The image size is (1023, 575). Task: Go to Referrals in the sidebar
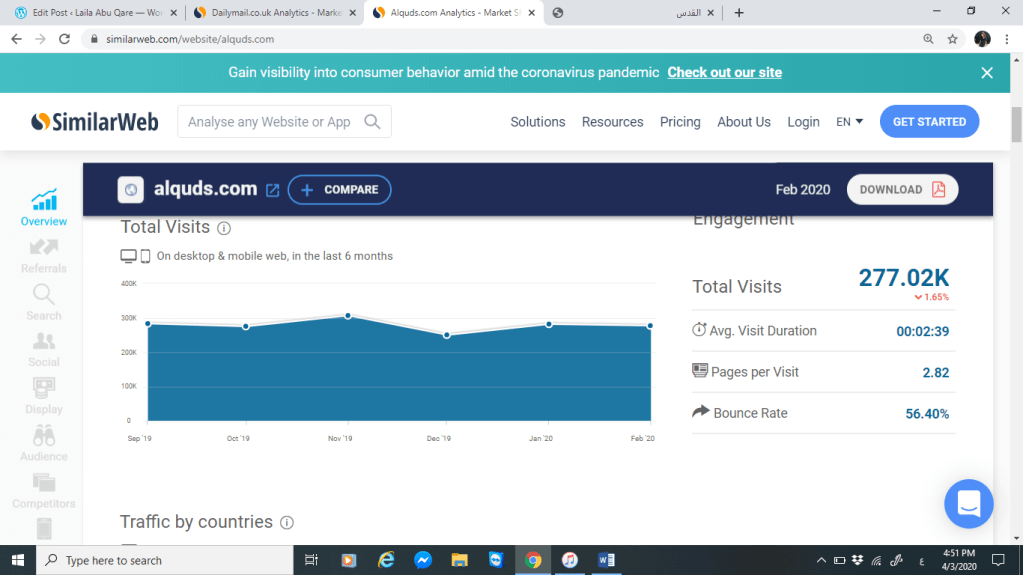point(44,255)
